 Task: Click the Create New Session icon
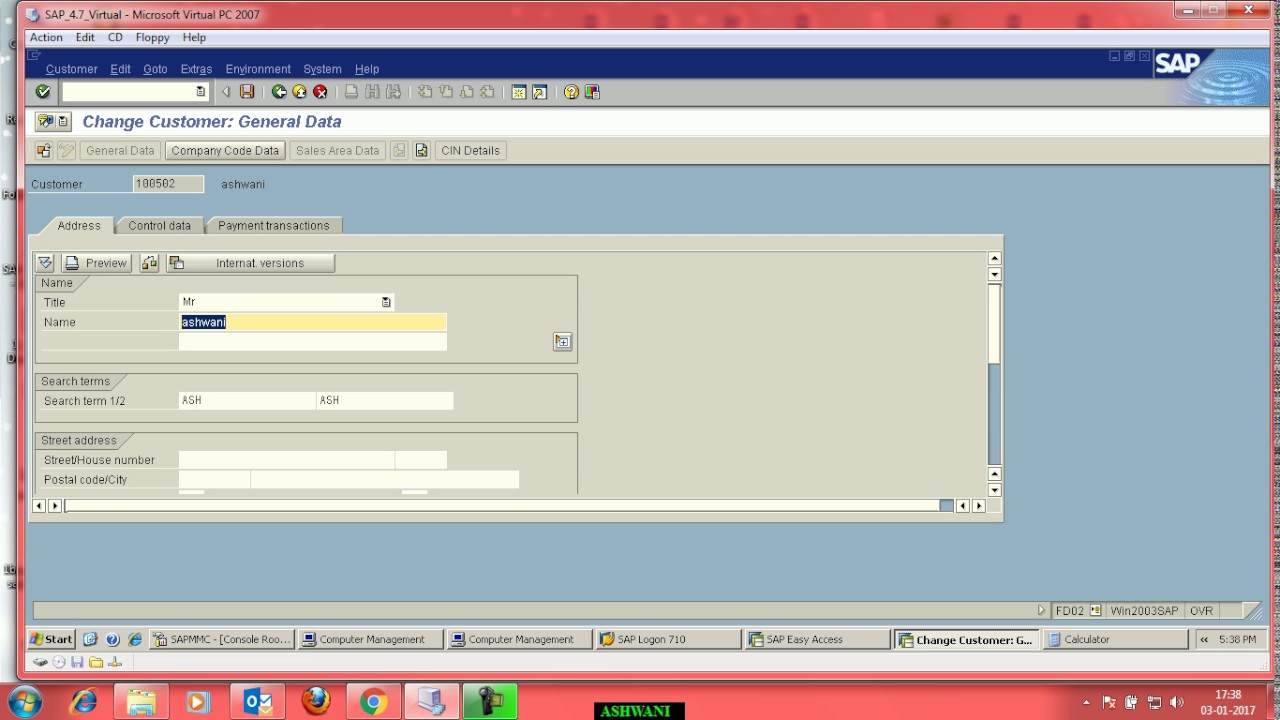tap(519, 92)
